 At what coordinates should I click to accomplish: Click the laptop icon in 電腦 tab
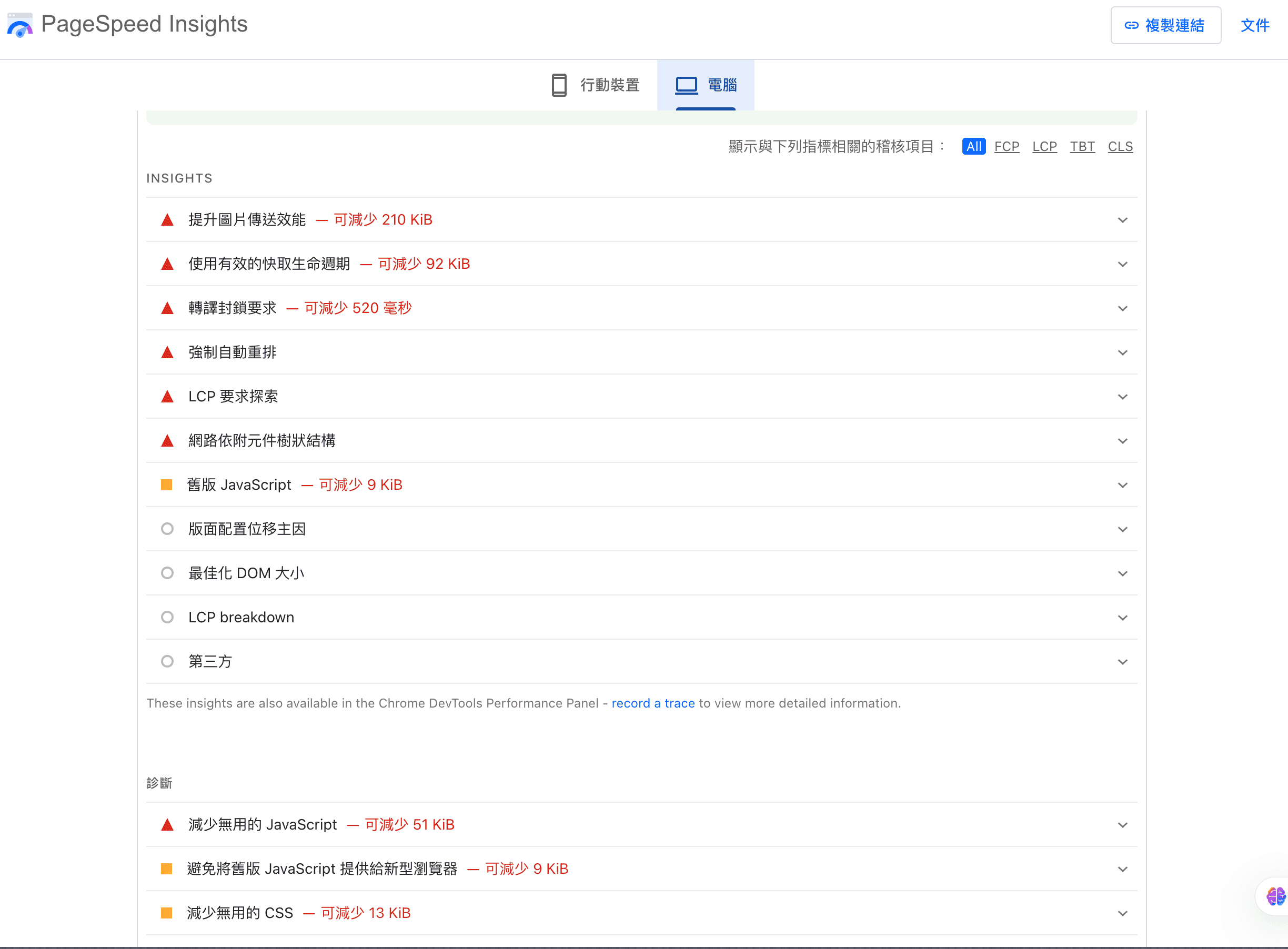pos(686,85)
